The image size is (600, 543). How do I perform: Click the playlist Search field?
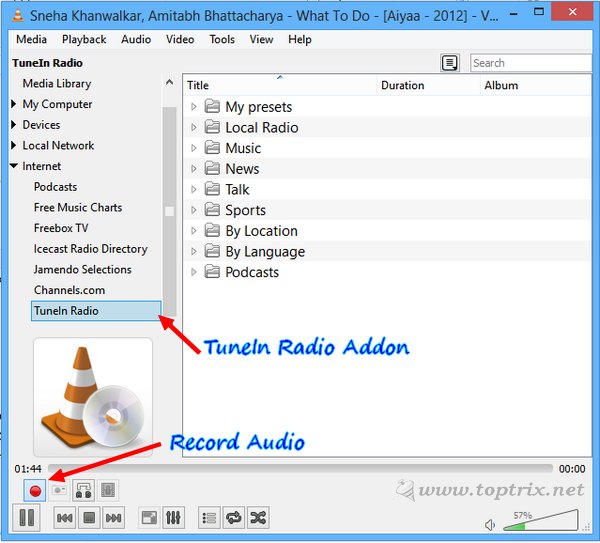tap(531, 63)
